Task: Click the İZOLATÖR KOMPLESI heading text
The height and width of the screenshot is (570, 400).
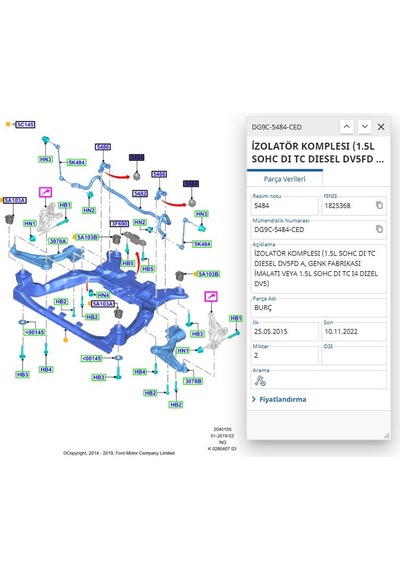Action: [x=317, y=153]
